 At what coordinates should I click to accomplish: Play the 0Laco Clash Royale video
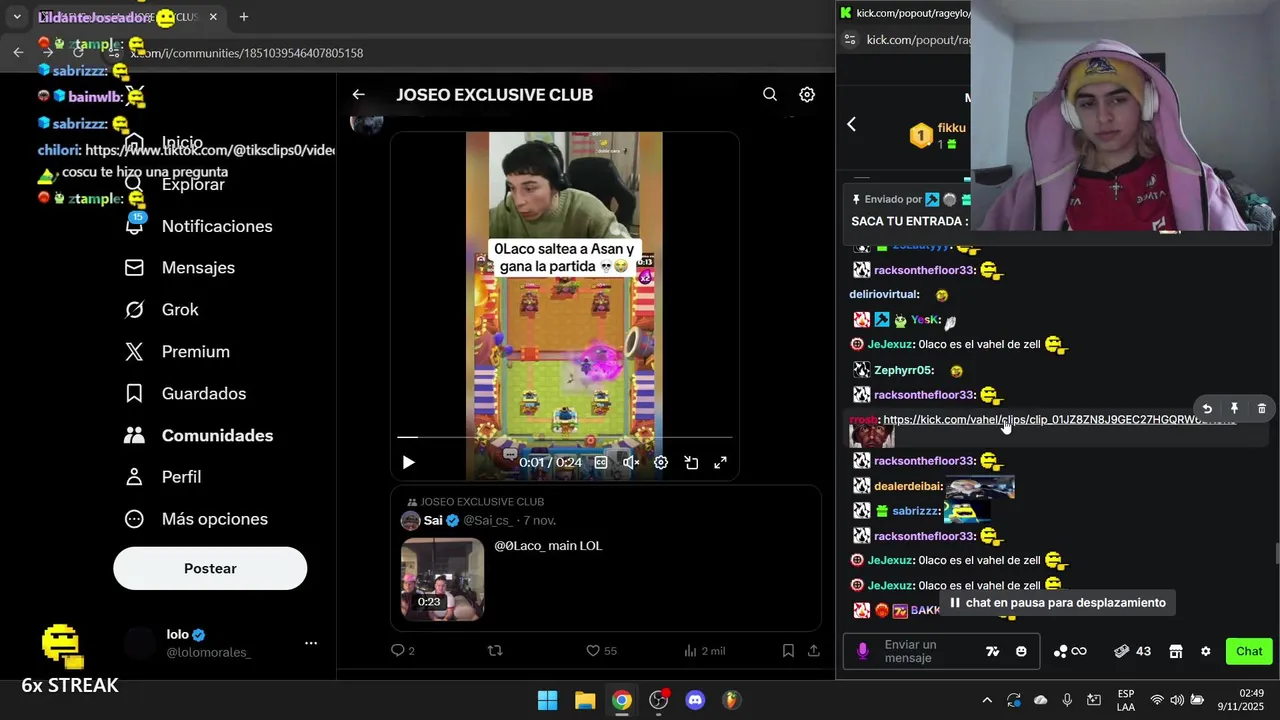(408, 462)
